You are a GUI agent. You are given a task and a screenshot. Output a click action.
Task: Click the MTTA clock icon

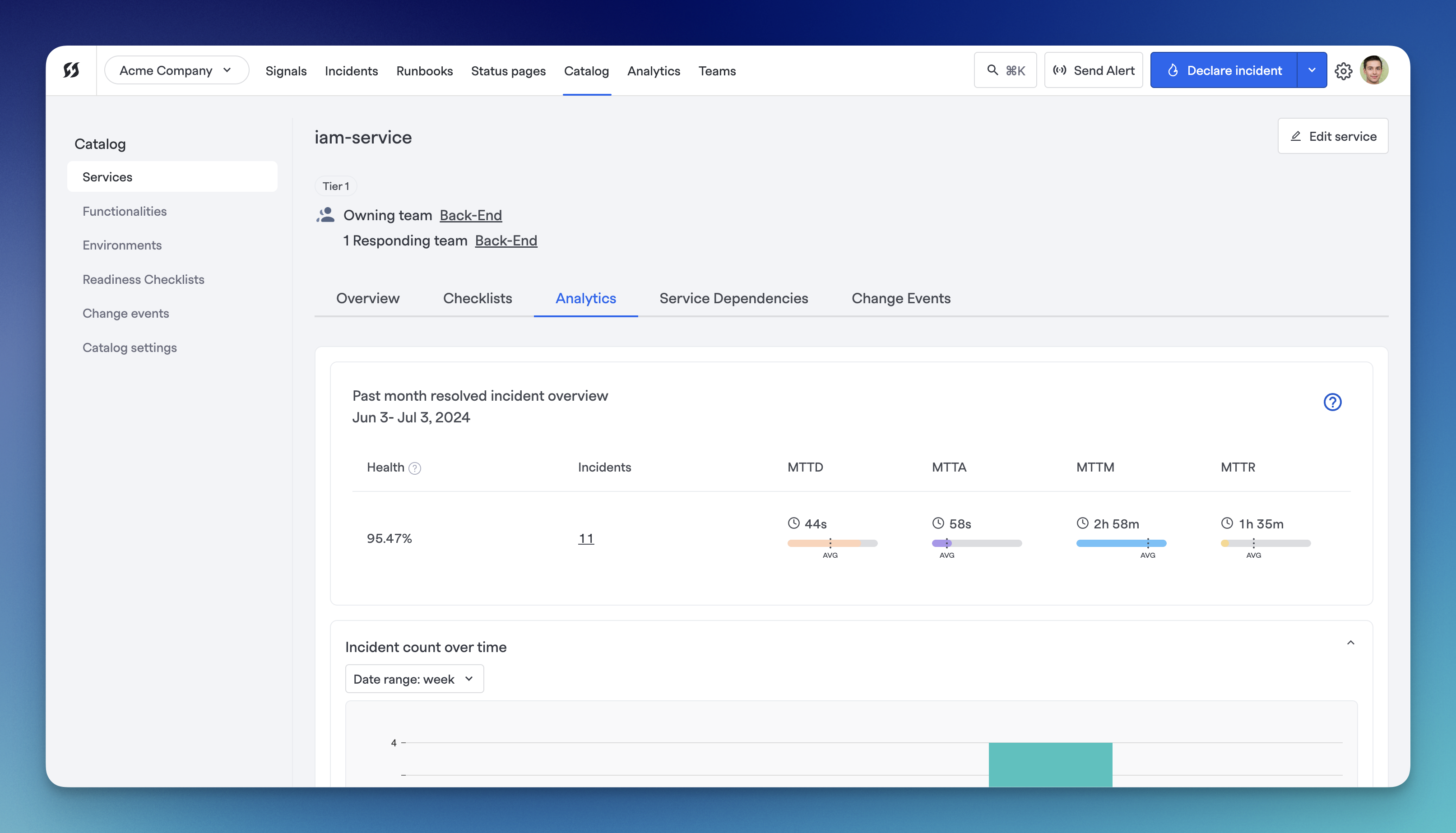[938, 523]
